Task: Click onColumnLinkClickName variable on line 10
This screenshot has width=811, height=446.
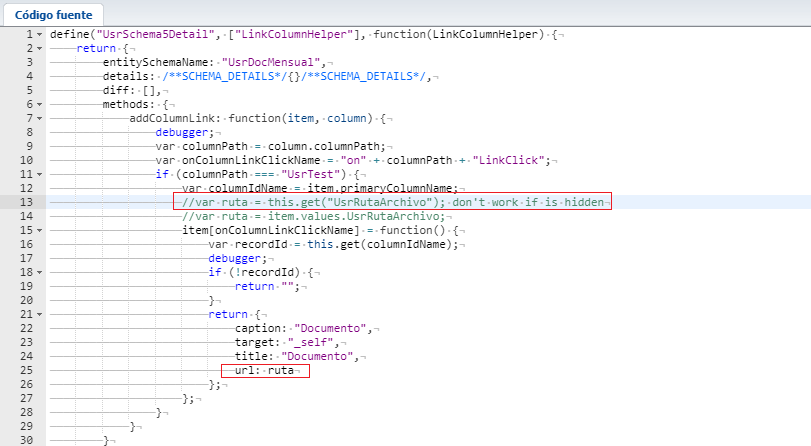Action: (x=251, y=160)
